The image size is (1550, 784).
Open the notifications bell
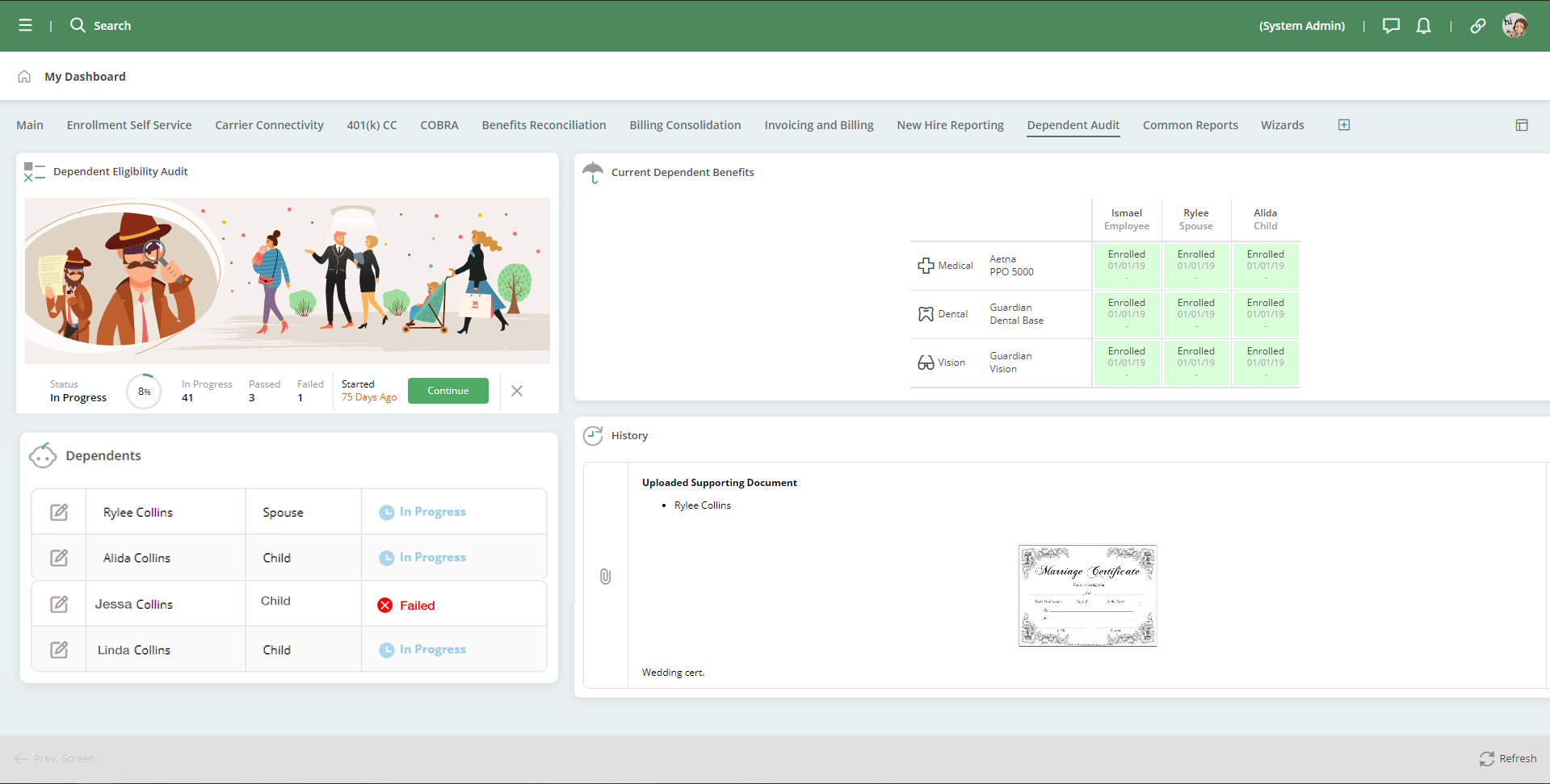pos(1423,26)
